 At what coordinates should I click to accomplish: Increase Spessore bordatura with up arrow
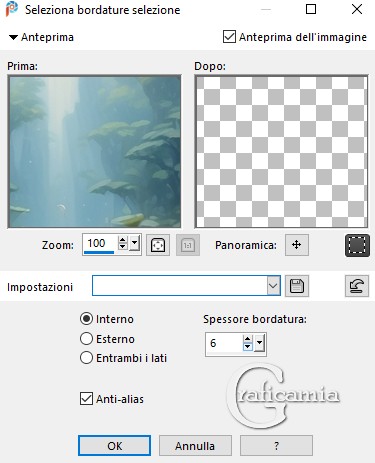point(247,339)
